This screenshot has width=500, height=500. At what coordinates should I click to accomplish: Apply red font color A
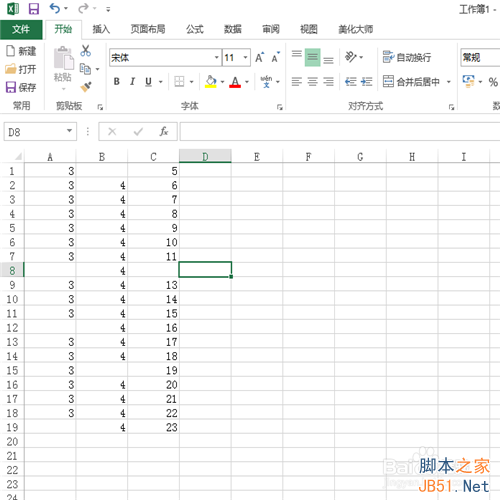point(235,82)
